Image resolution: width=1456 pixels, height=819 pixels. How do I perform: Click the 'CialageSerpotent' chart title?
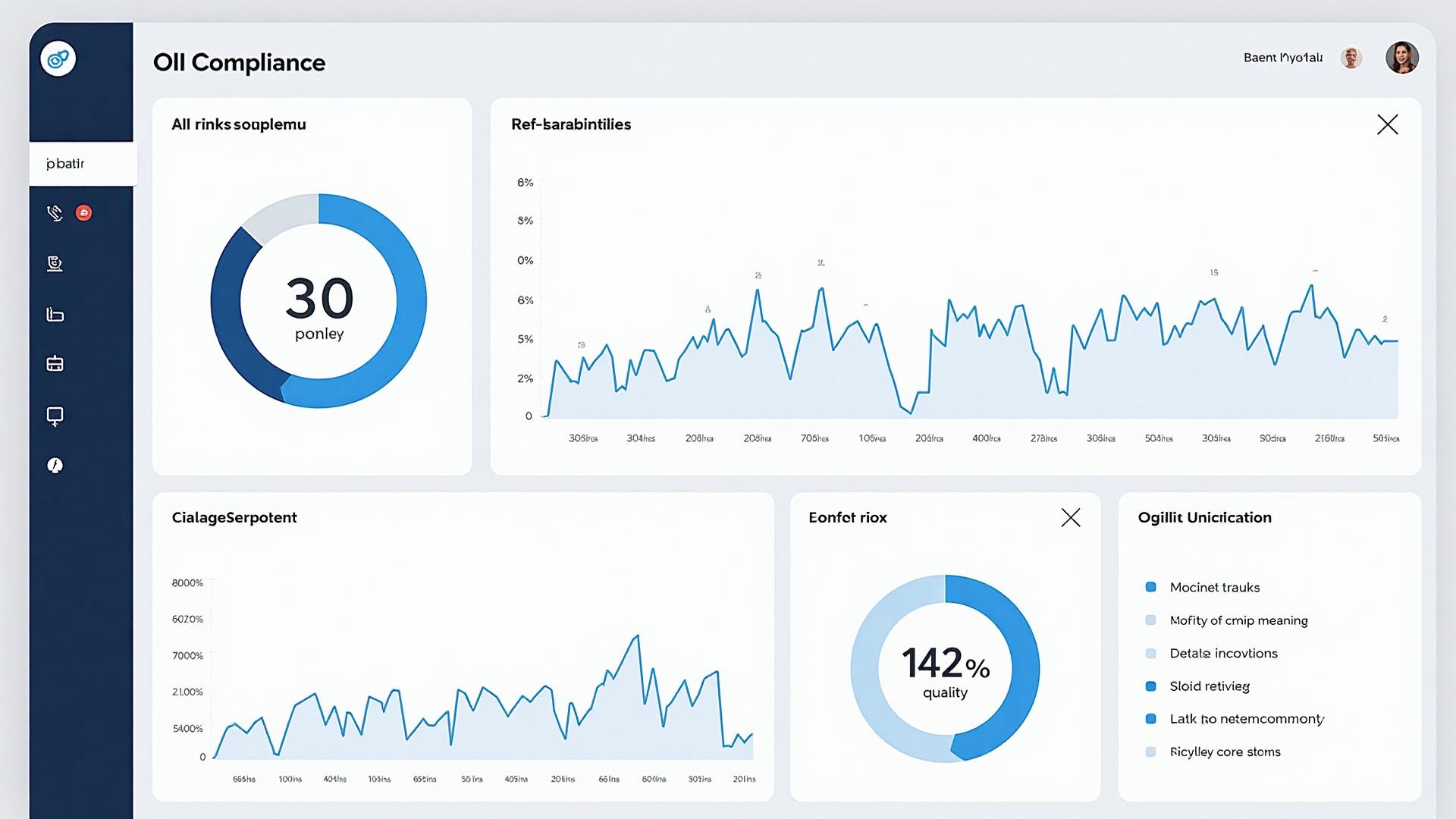click(234, 518)
